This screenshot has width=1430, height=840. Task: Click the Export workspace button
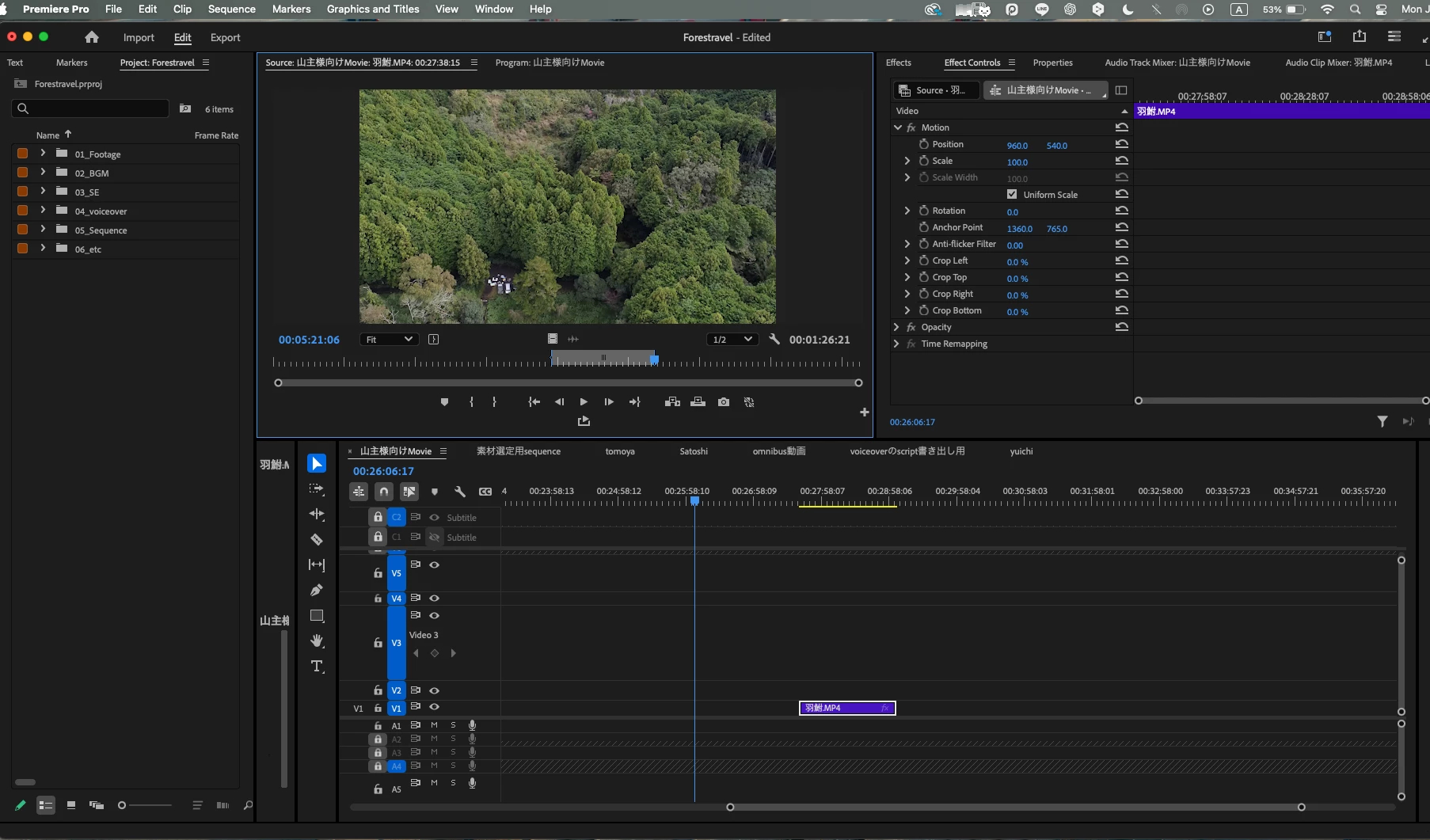225,37
